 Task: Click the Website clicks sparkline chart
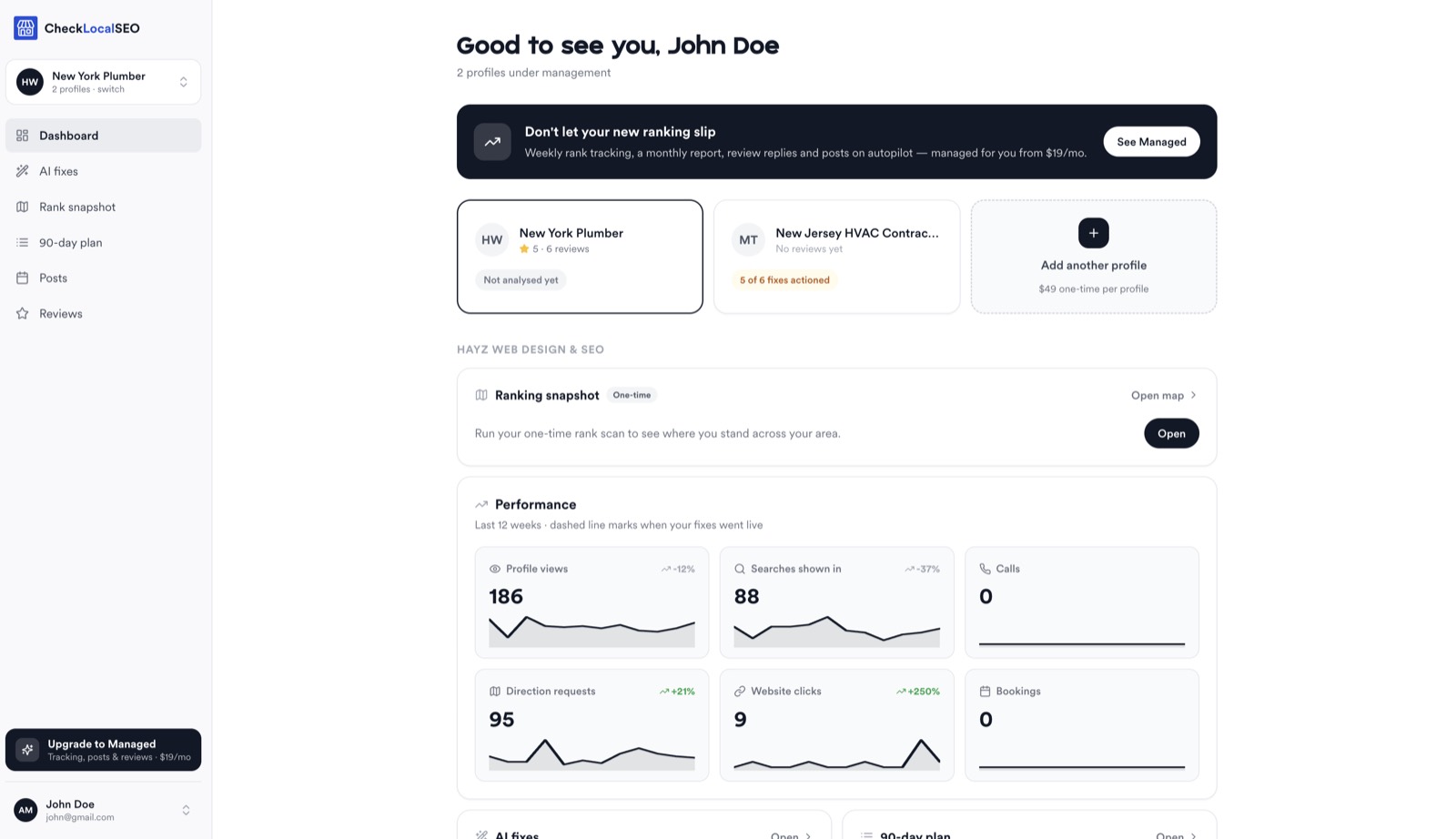pos(836,754)
